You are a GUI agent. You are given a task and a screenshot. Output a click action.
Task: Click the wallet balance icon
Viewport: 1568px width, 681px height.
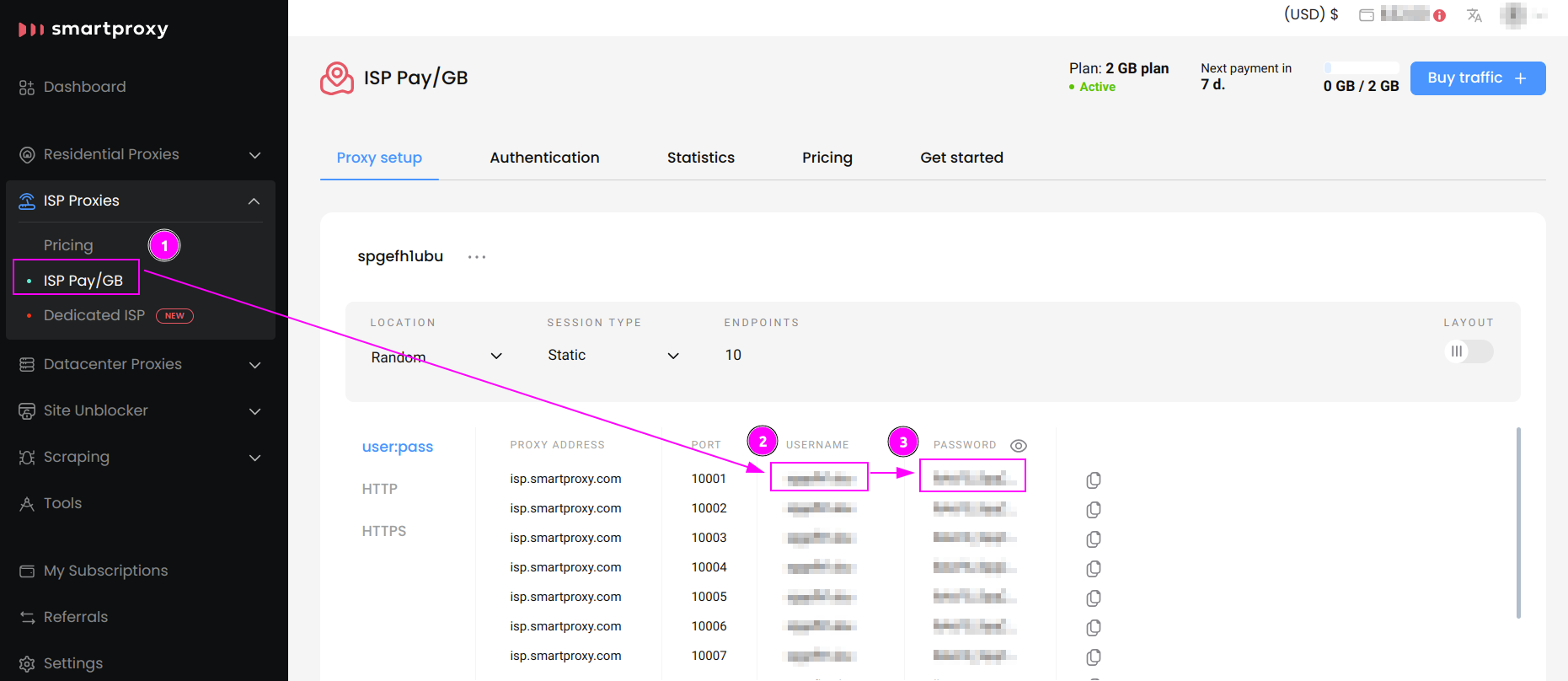[x=1367, y=15]
